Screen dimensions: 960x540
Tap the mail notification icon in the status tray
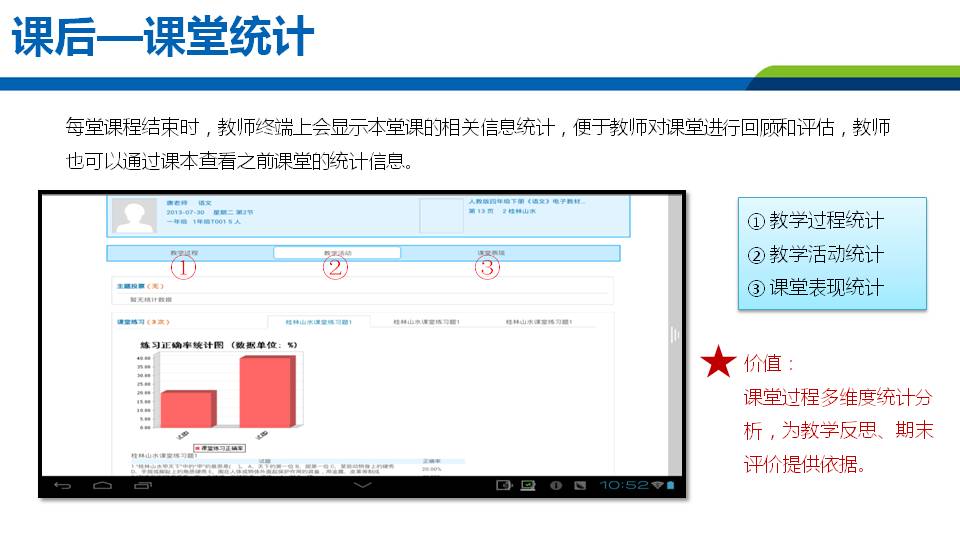click(x=580, y=486)
